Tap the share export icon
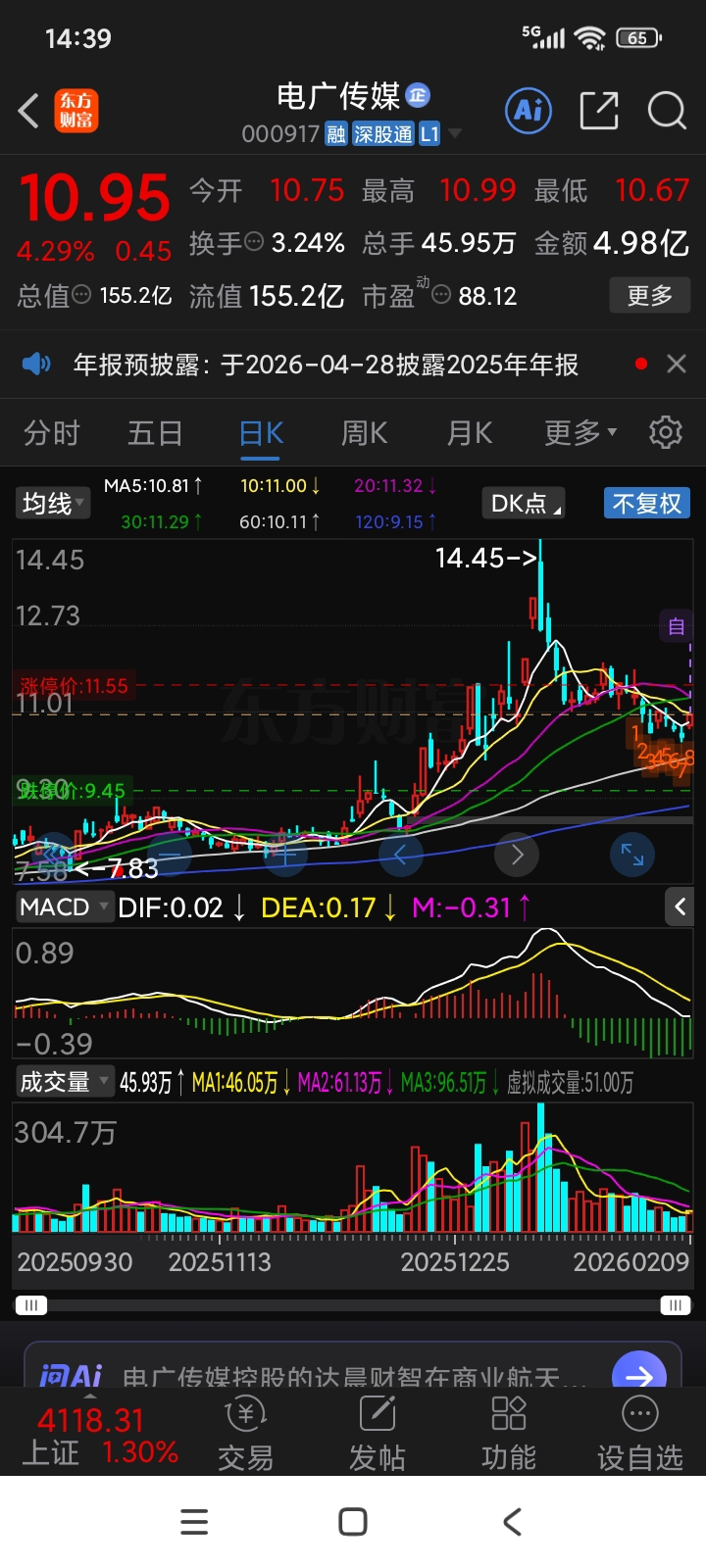Screen dimensions: 706x1568 pos(599,110)
